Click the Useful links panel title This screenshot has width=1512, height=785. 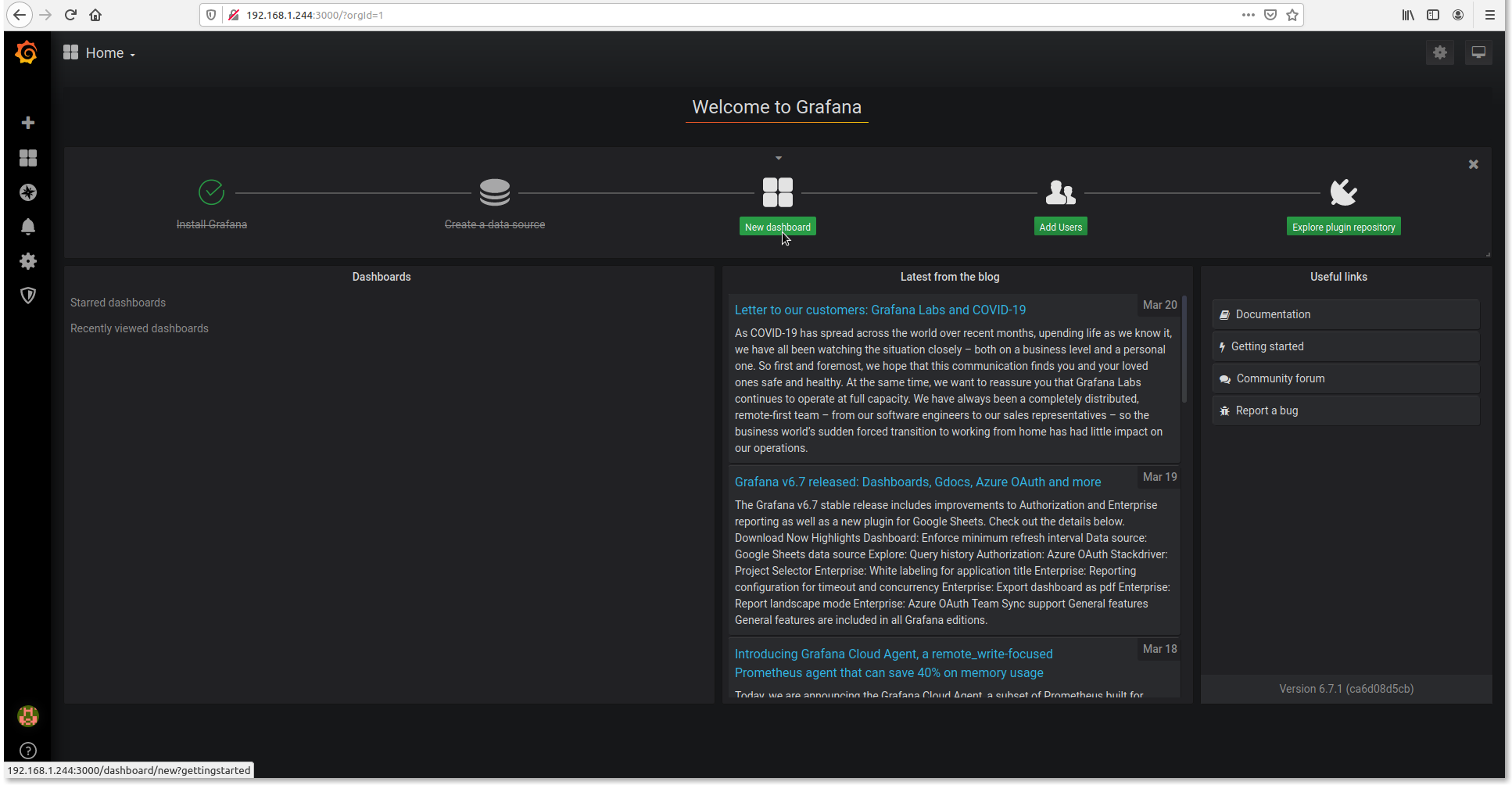(1339, 277)
